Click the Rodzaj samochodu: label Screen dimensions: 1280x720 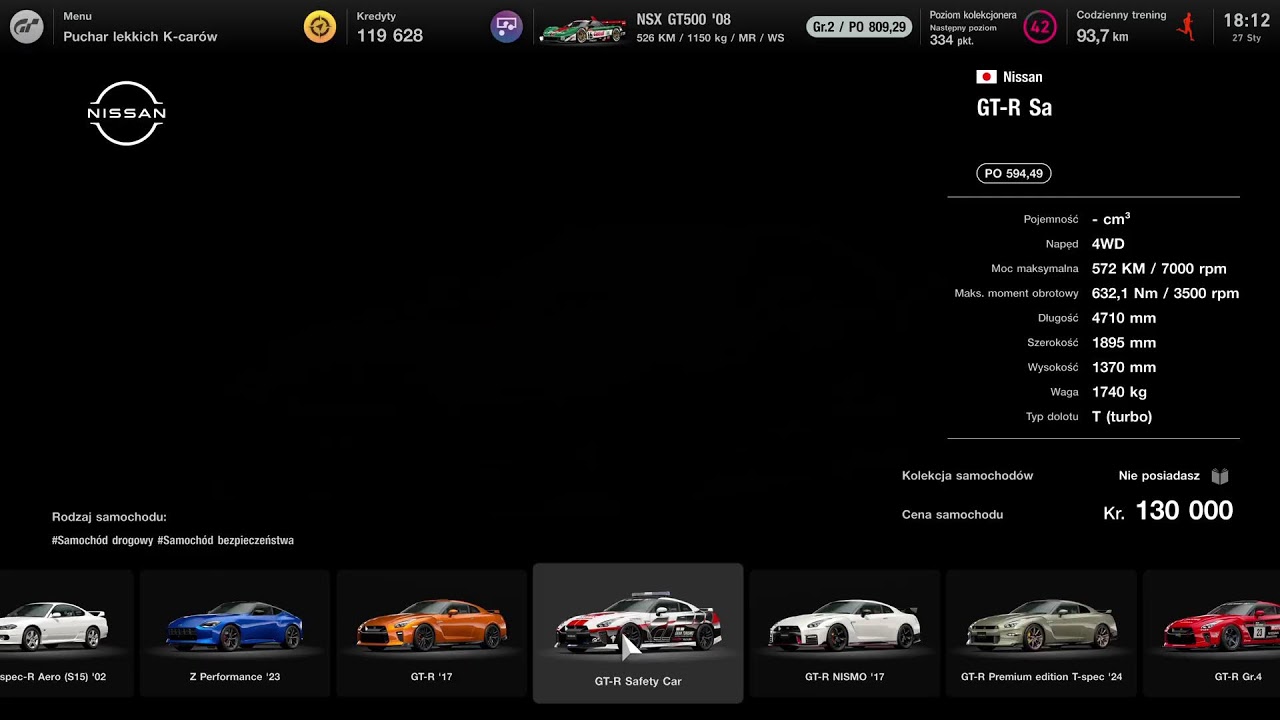[109, 517]
